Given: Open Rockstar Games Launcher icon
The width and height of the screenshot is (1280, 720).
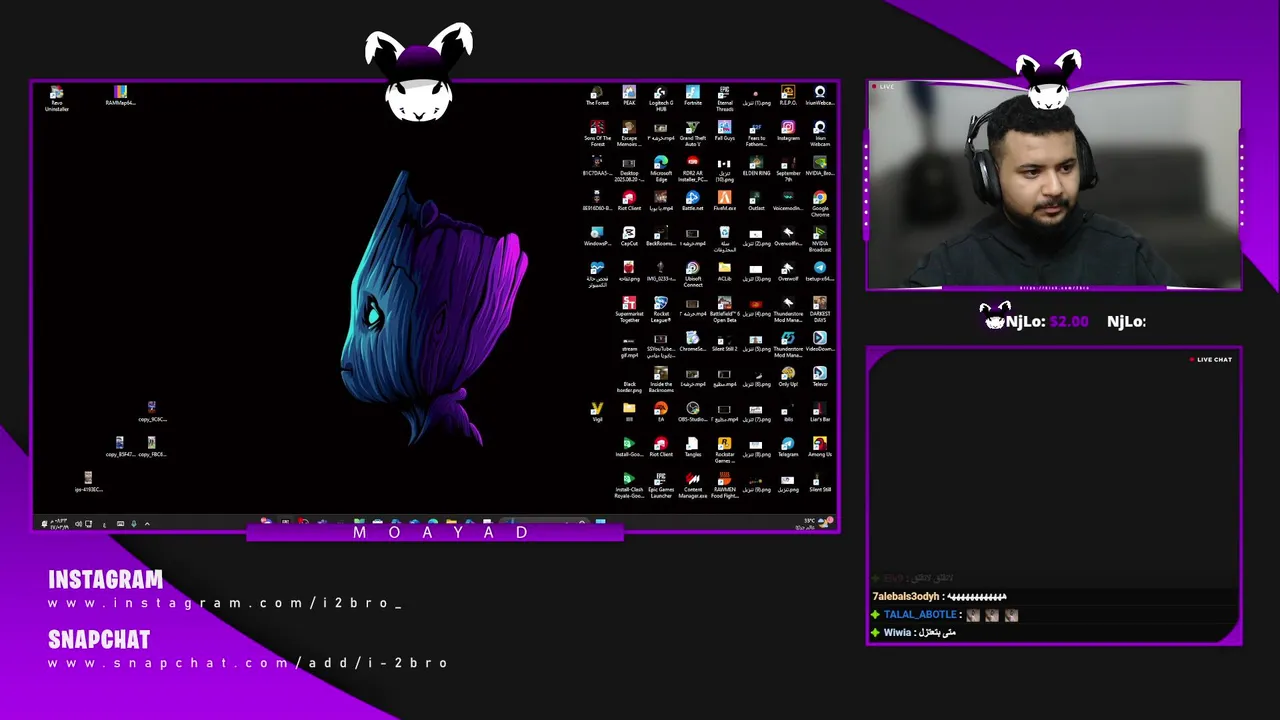Looking at the screenshot, I should 725,449.
